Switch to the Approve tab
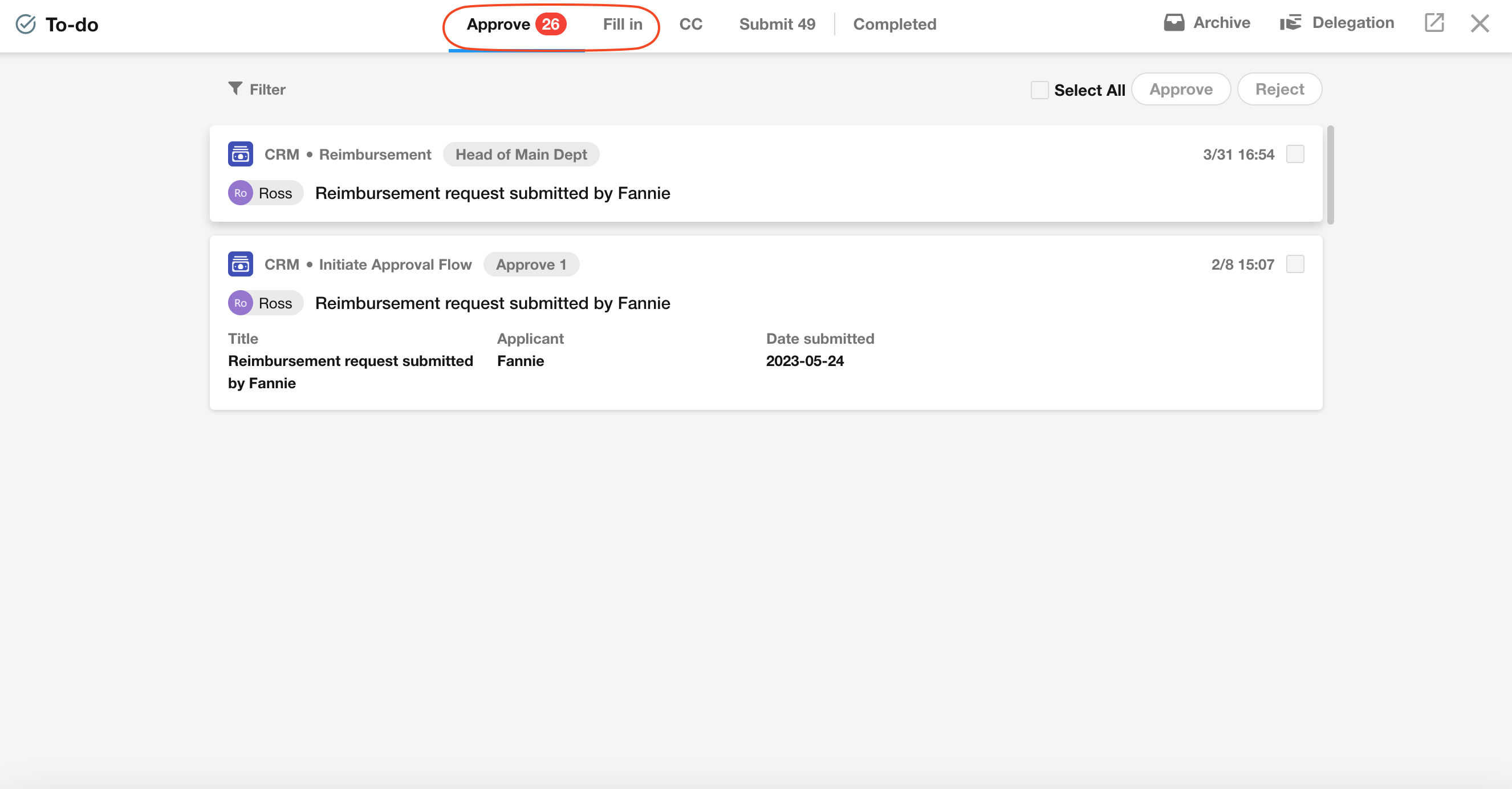Image resolution: width=1512 pixels, height=789 pixels. coord(516,24)
